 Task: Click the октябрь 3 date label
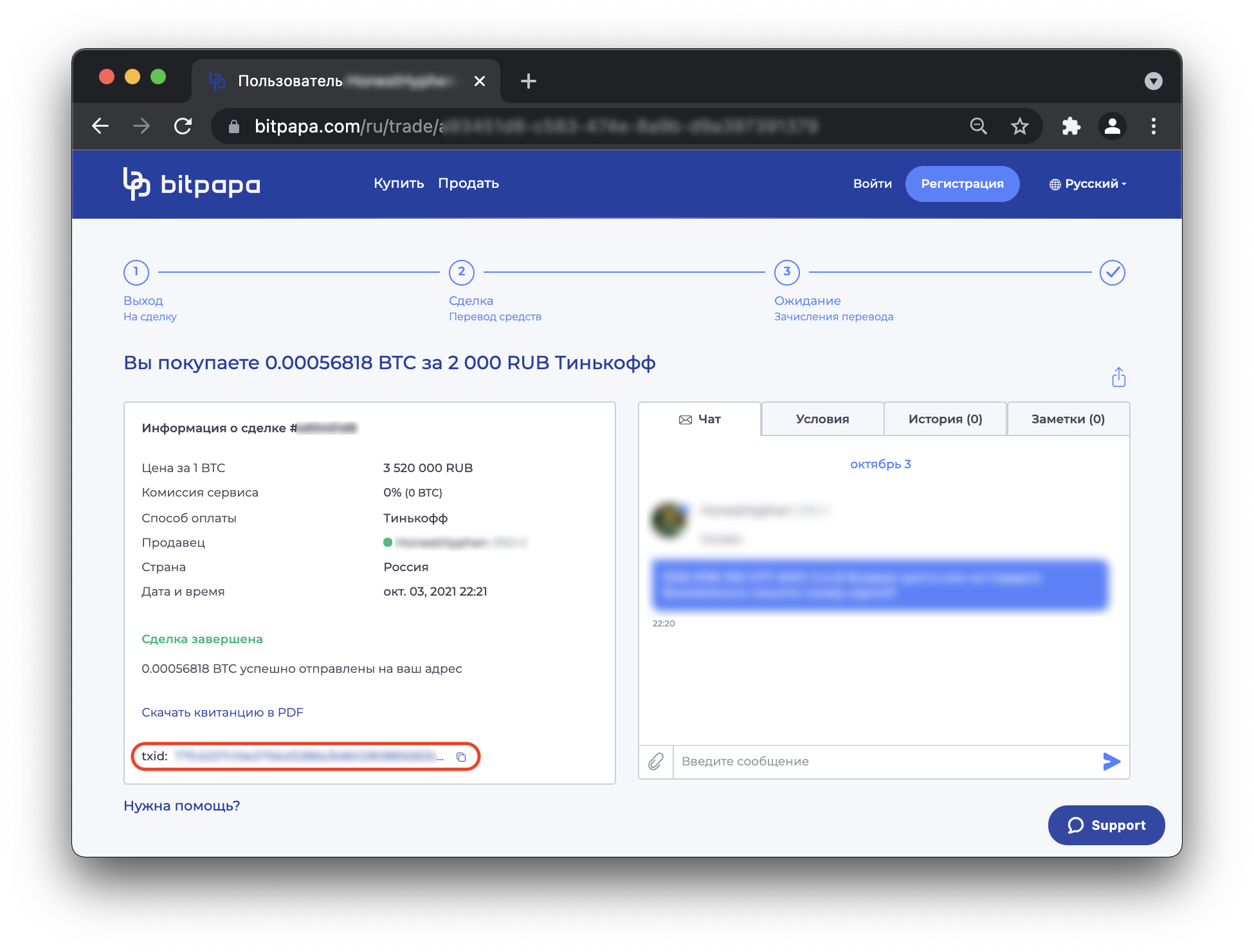pos(881,464)
